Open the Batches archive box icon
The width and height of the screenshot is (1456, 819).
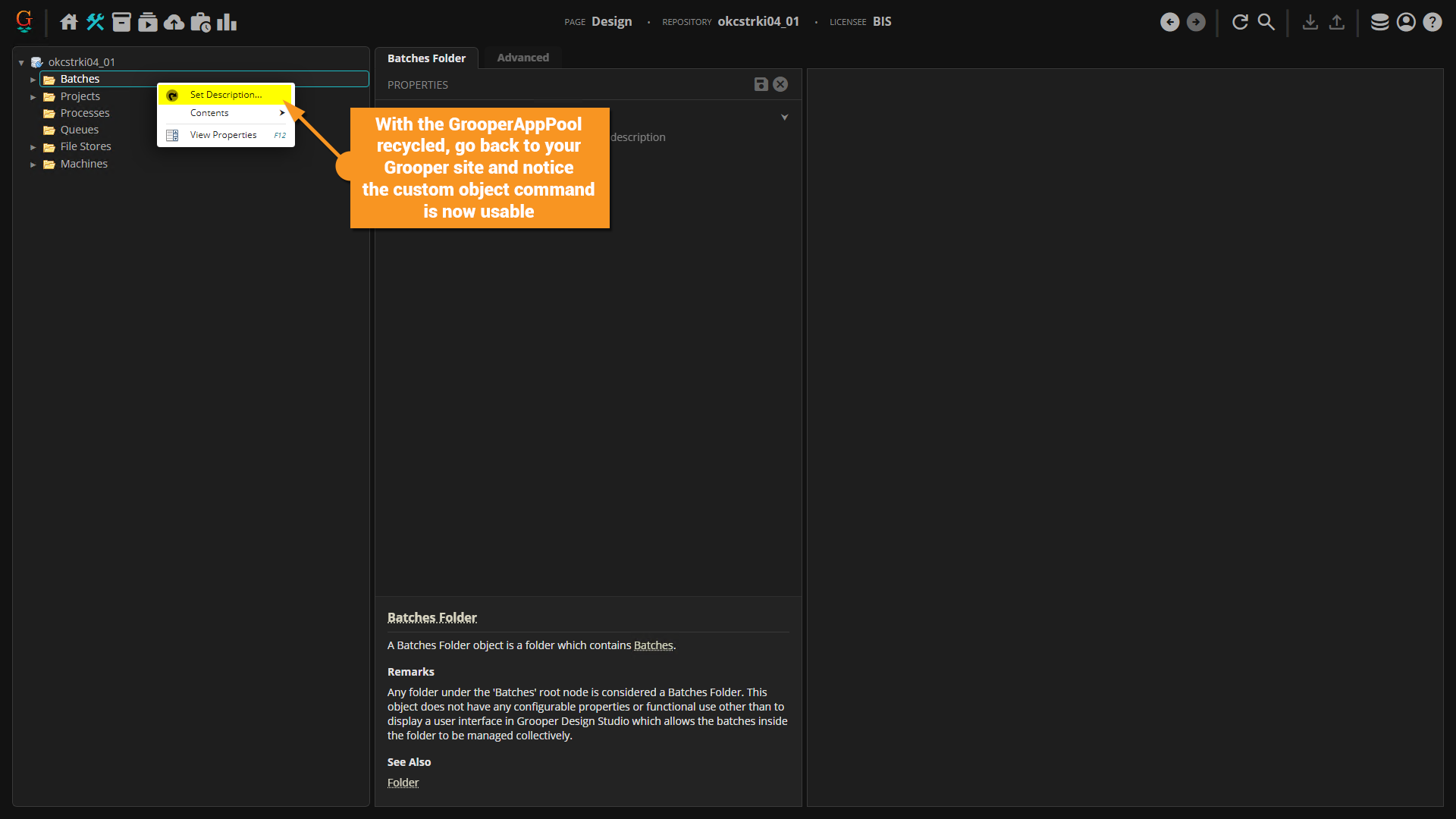(x=121, y=22)
